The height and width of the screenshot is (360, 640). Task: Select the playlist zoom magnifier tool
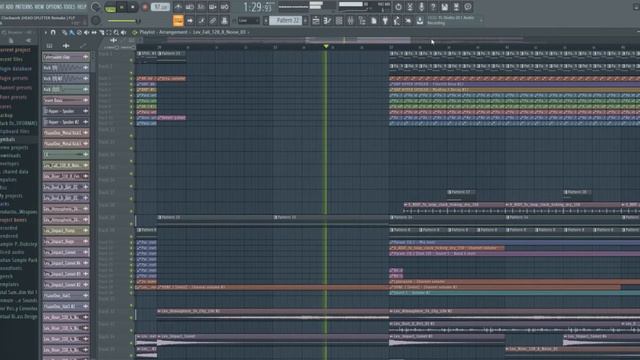point(116,32)
